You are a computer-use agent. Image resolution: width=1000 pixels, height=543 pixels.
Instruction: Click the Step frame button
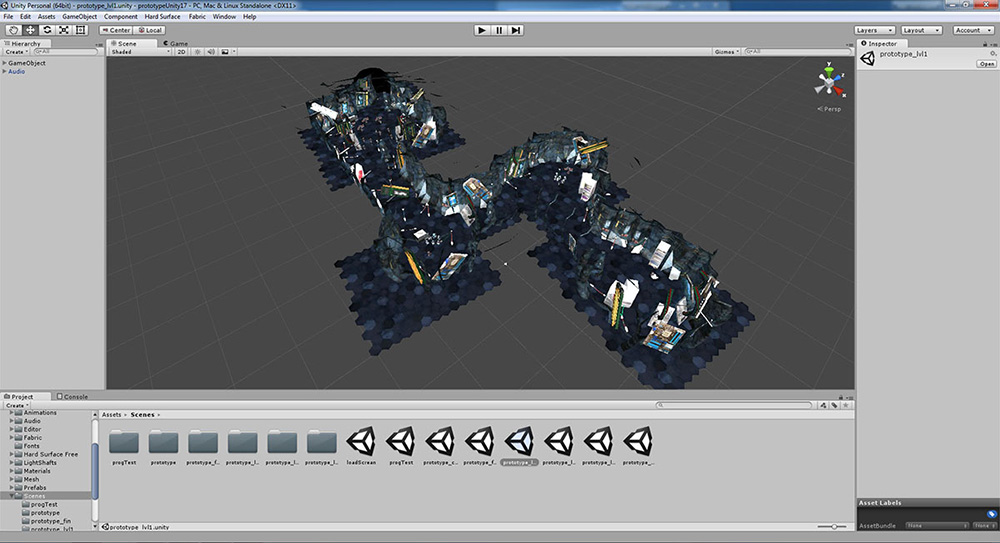click(x=516, y=30)
